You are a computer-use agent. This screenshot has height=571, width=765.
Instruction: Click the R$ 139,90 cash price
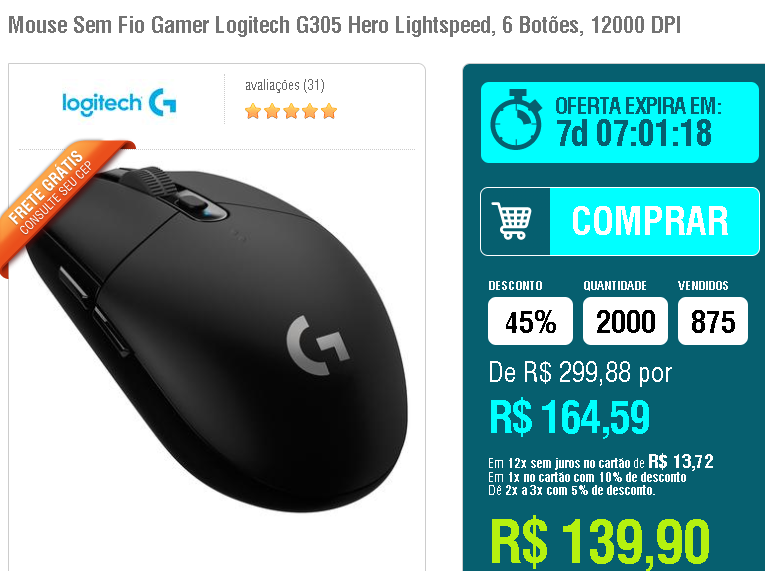click(600, 543)
